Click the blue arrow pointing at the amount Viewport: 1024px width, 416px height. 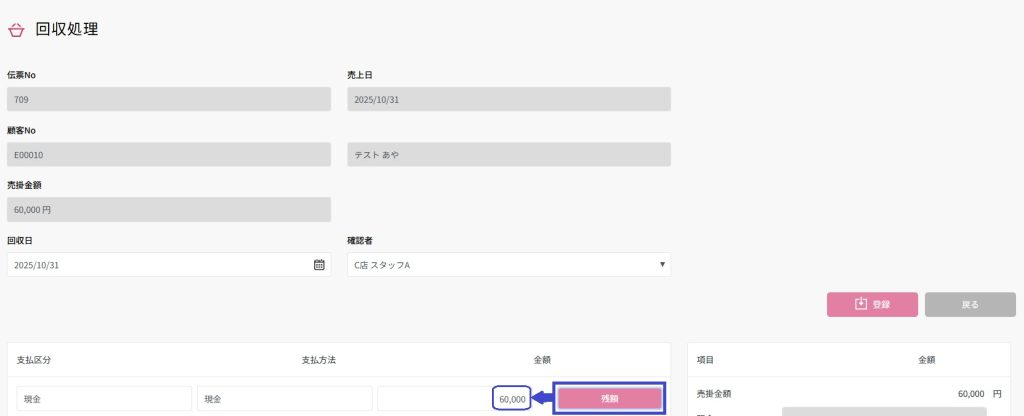coord(541,399)
